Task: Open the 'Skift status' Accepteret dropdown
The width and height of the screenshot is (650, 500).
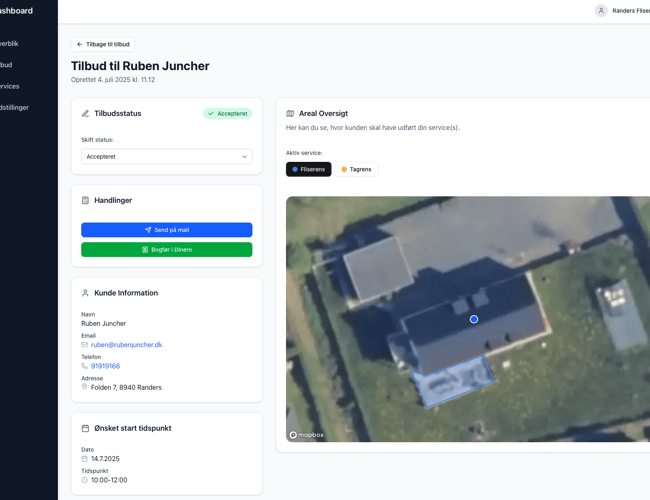Action: tap(167, 157)
